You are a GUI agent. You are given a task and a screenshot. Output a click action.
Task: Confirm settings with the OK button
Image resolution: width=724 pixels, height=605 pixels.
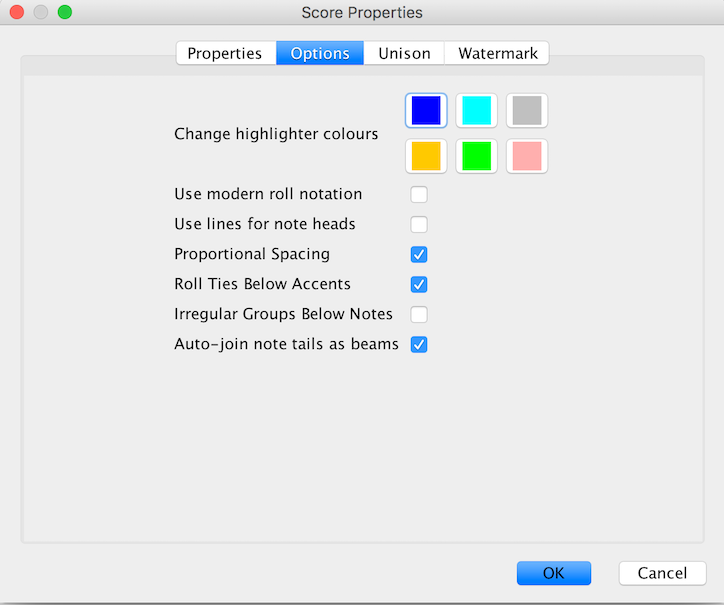pos(554,573)
